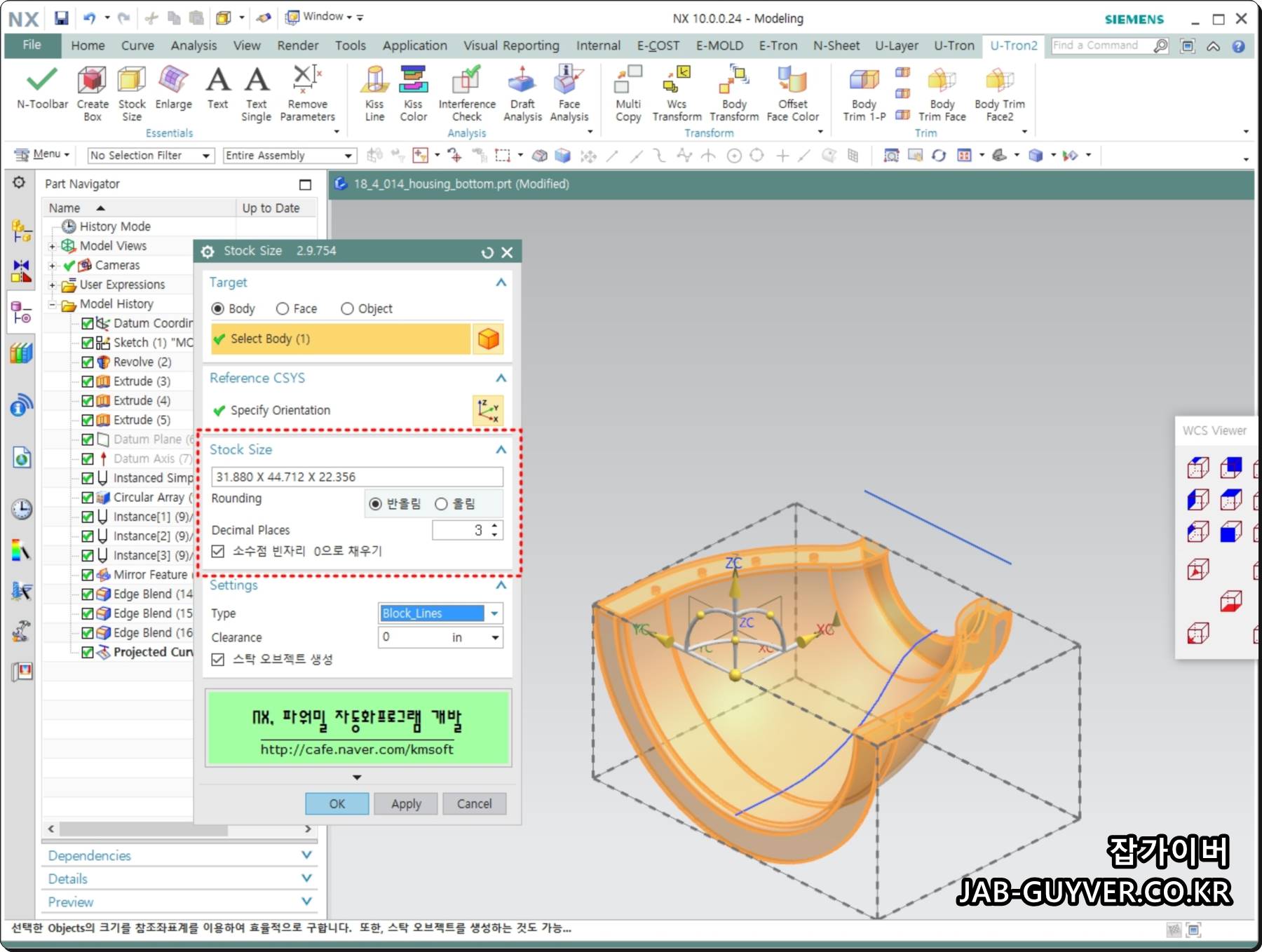
Task: Click the OK button
Action: click(x=337, y=803)
